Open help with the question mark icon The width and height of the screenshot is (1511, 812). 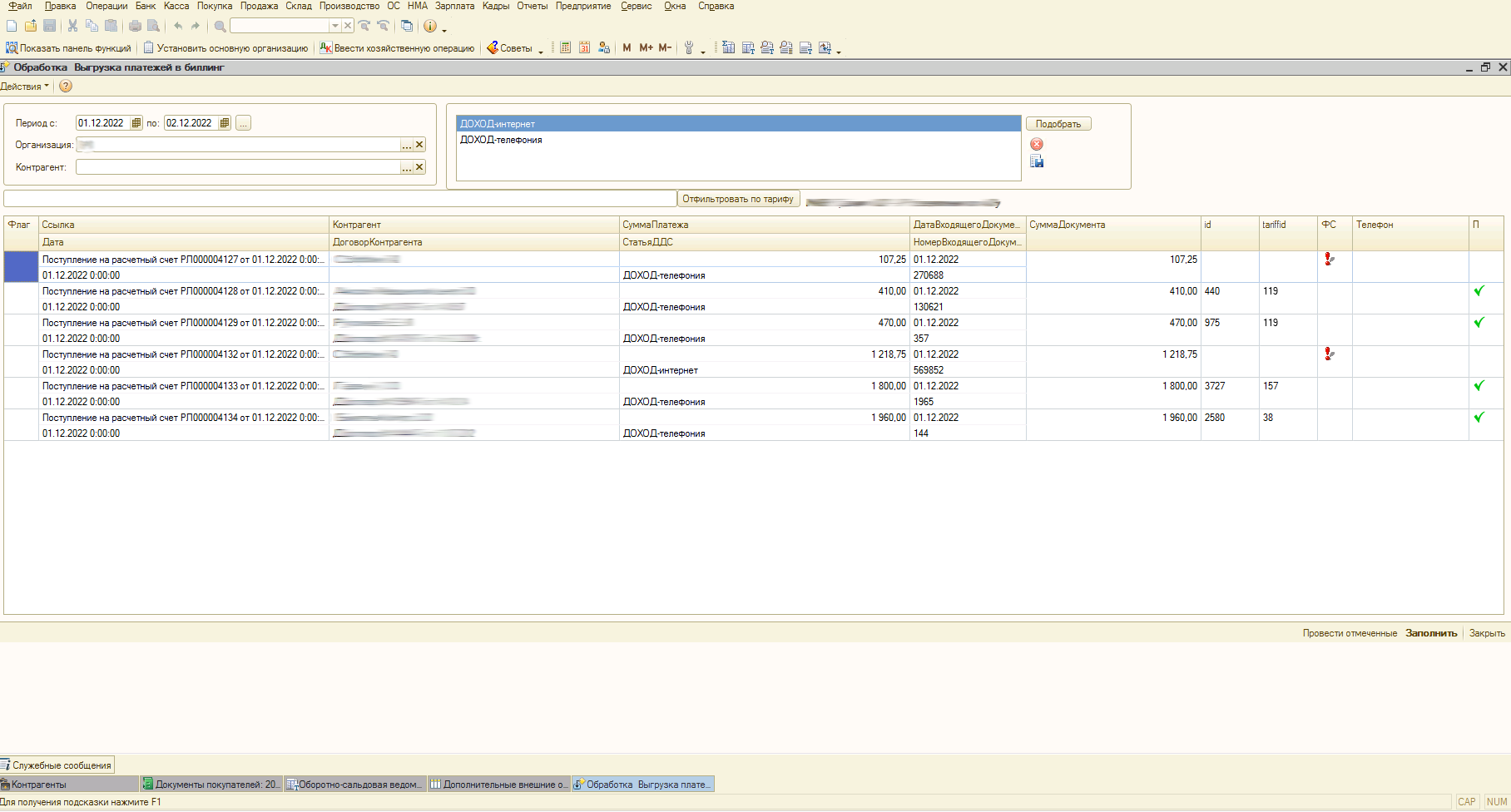[66, 87]
